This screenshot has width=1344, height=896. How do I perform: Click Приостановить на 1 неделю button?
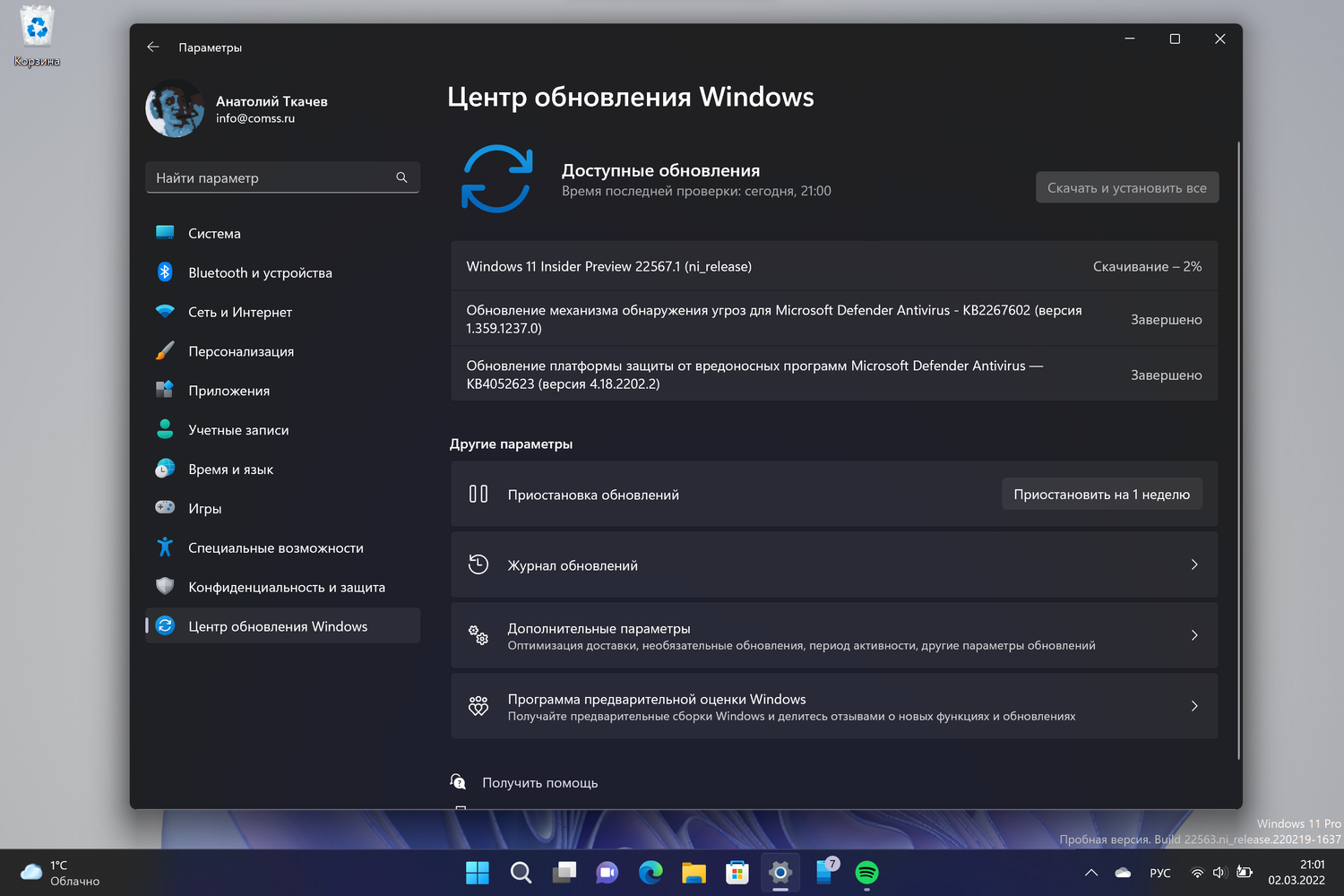click(1102, 494)
